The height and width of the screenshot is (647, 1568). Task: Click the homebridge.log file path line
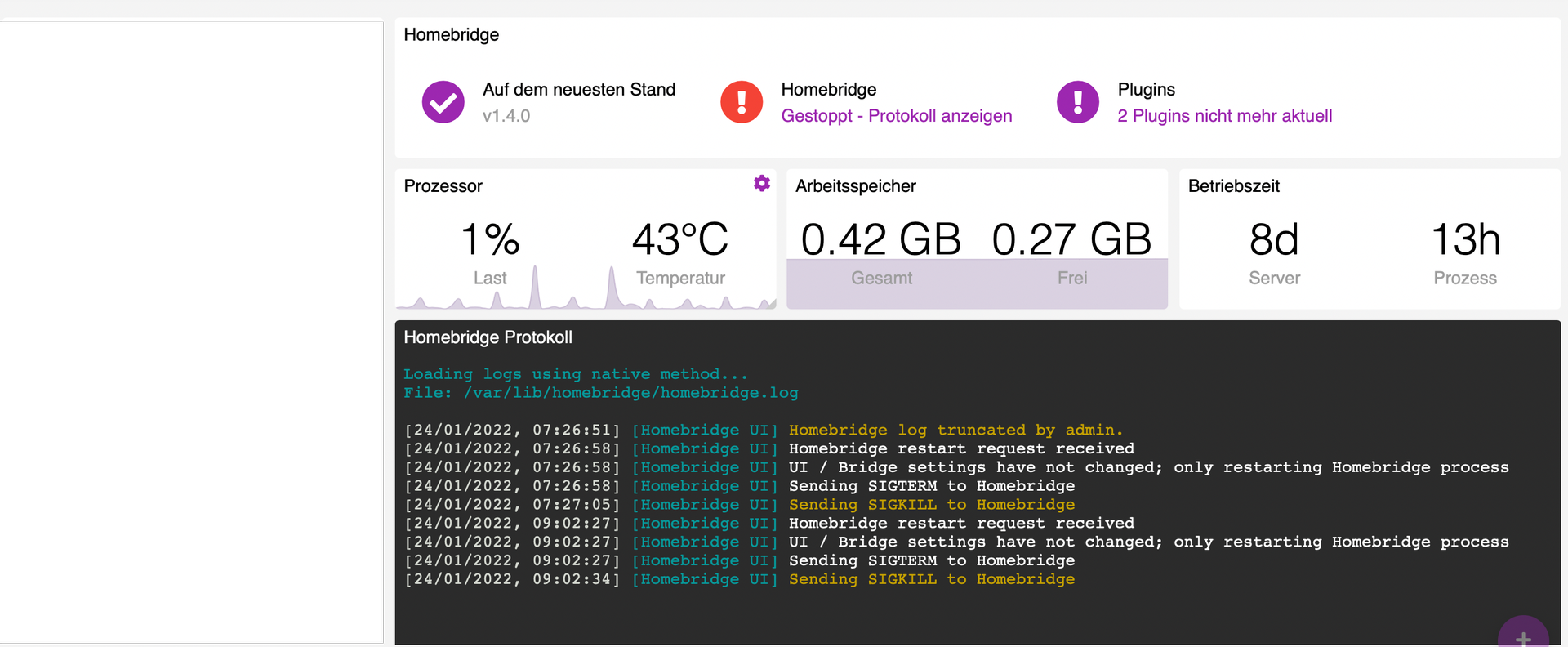point(600,393)
